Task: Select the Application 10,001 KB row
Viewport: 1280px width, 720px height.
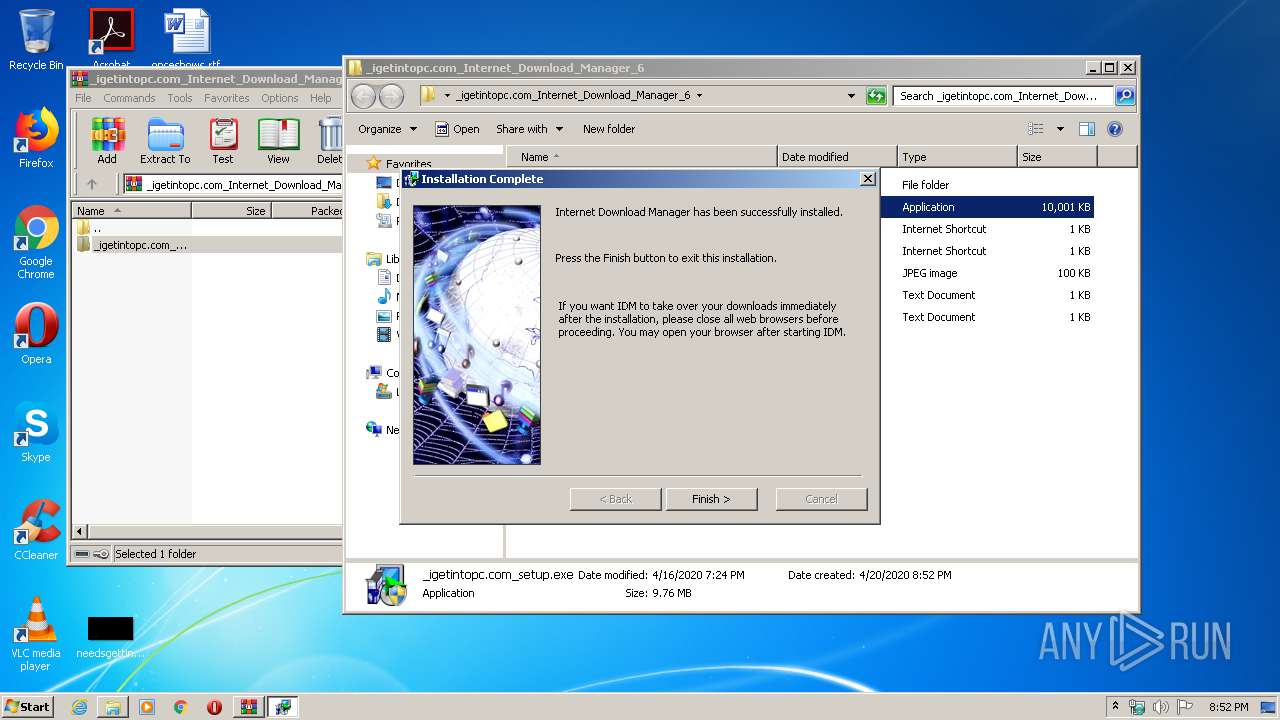Action: pyautogui.click(x=987, y=207)
